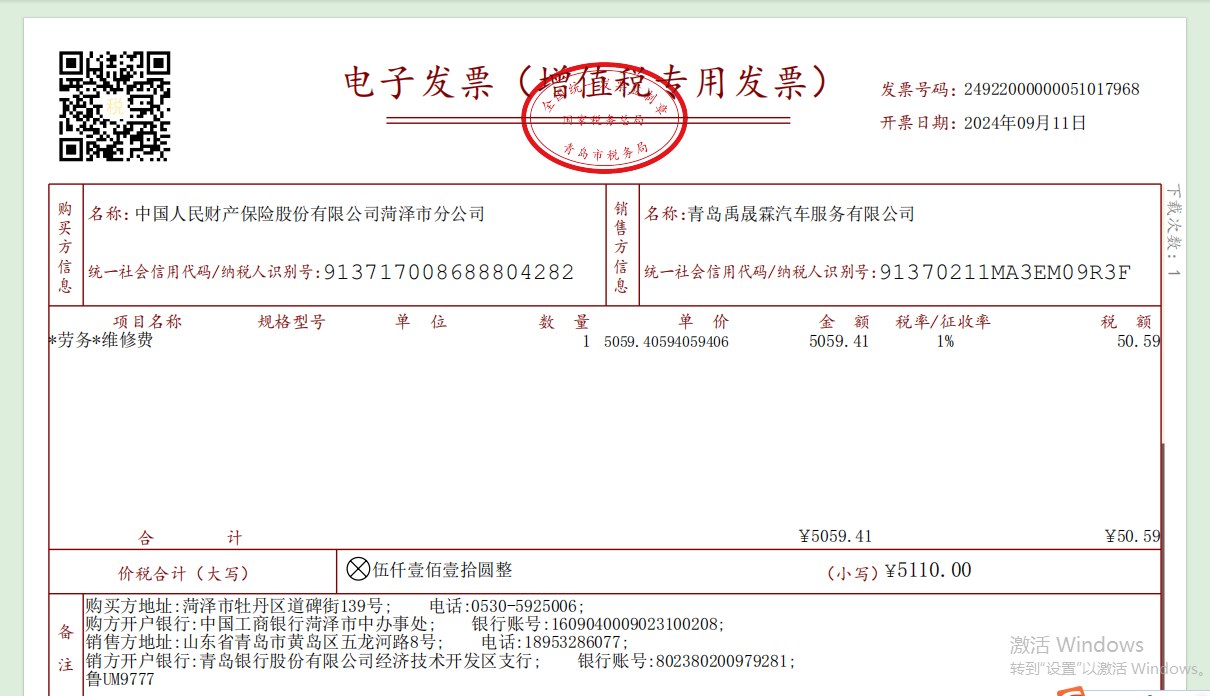Screen dimensions: 1210x696
Task: Click the 1% tax rate value
Action: [x=944, y=342]
